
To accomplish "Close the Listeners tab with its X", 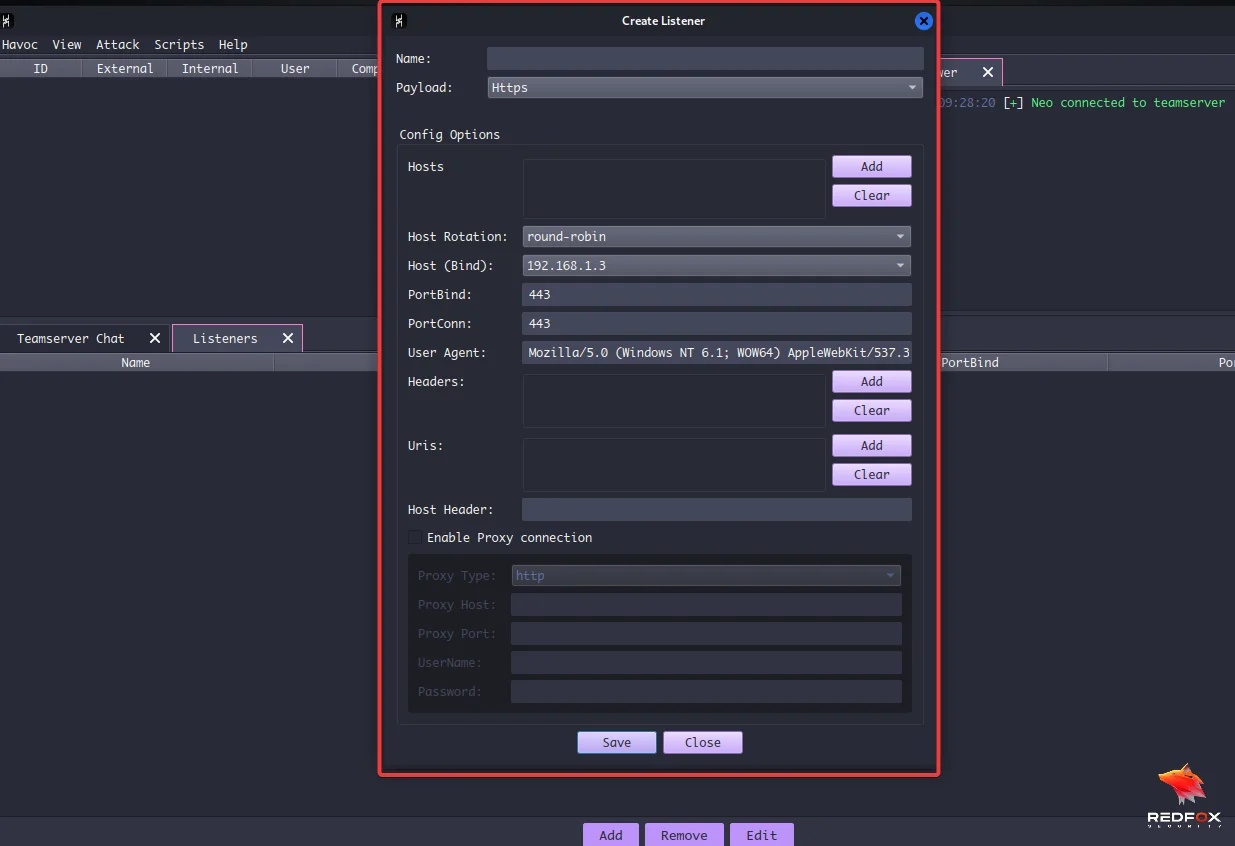I will (x=287, y=338).
